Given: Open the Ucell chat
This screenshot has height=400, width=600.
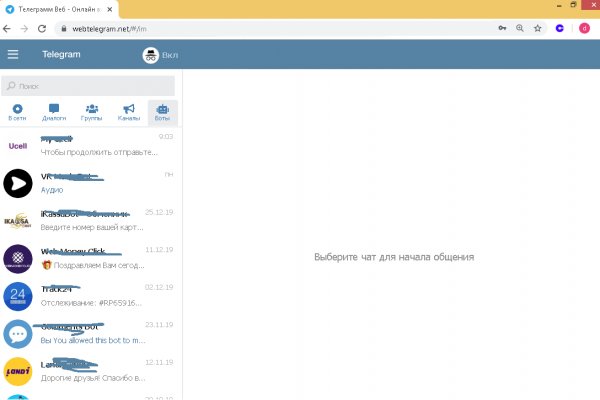Looking at the screenshot, I should tap(90, 145).
